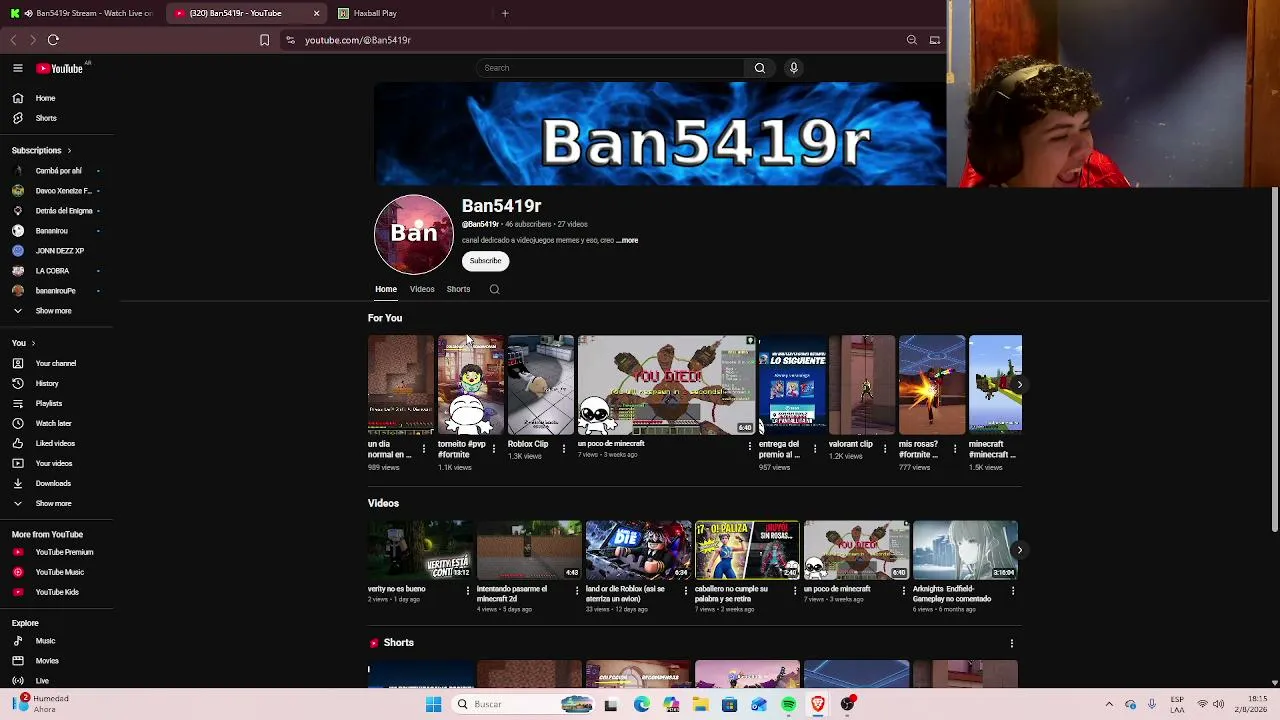Open more options for 'Roblox Clip'

tap(564, 449)
